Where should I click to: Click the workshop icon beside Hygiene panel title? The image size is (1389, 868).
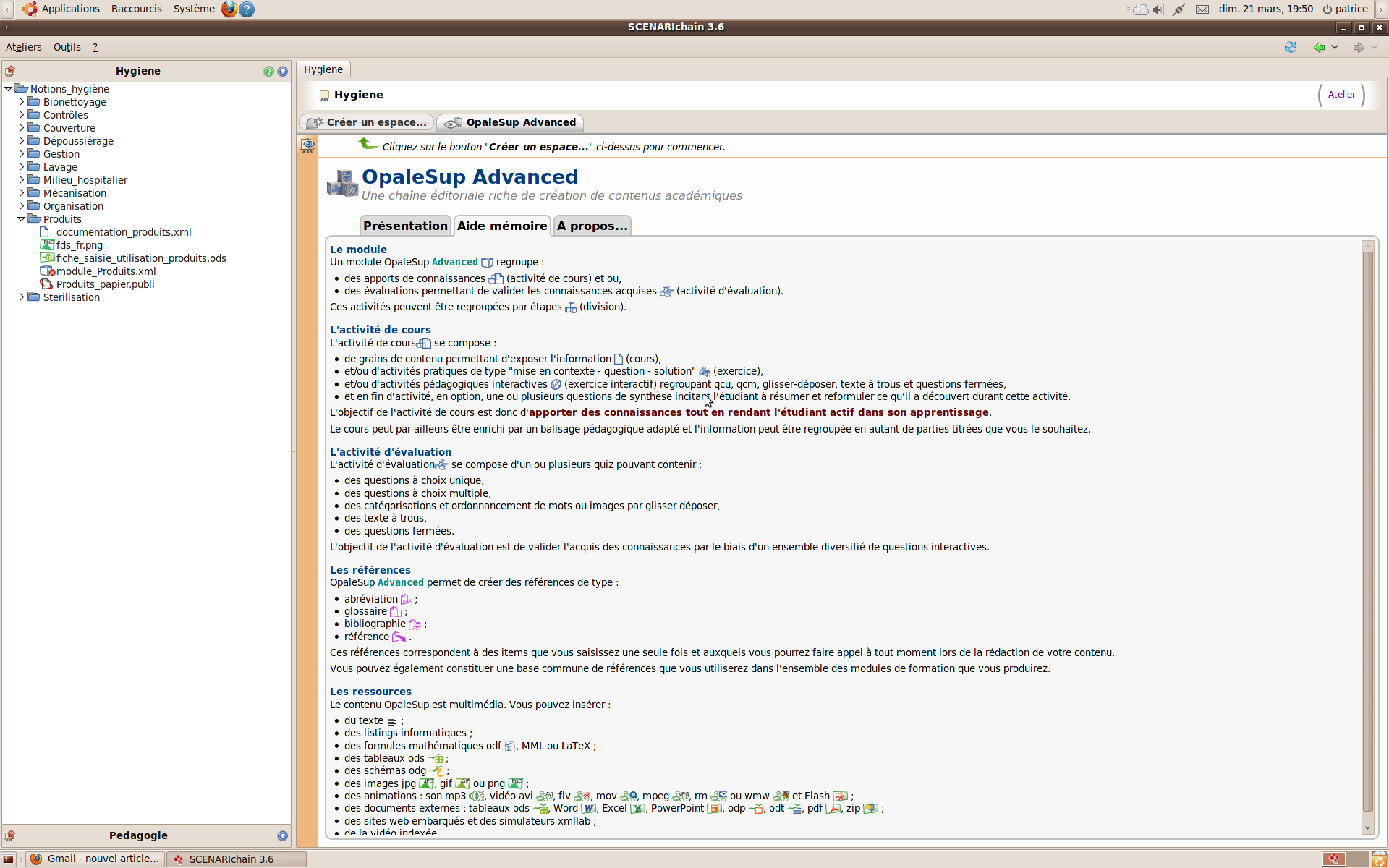tap(11, 71)
